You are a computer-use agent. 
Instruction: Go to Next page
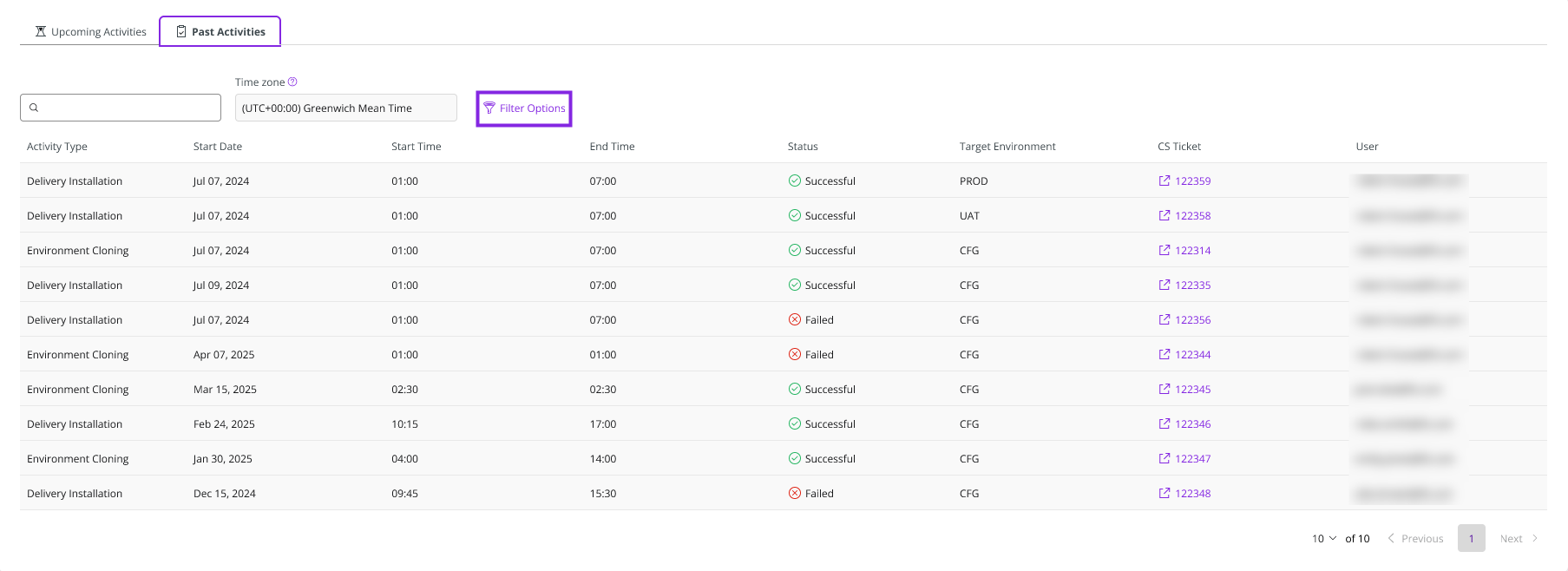pos(1519,538)
